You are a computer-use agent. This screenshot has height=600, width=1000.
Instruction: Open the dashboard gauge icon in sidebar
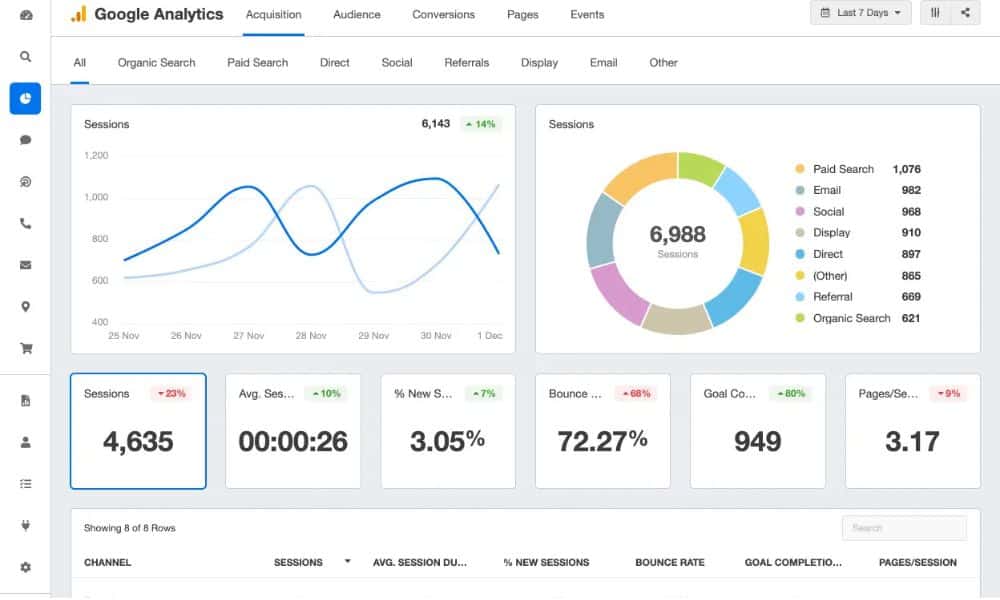pyautogui.click(x=25, y=15)
